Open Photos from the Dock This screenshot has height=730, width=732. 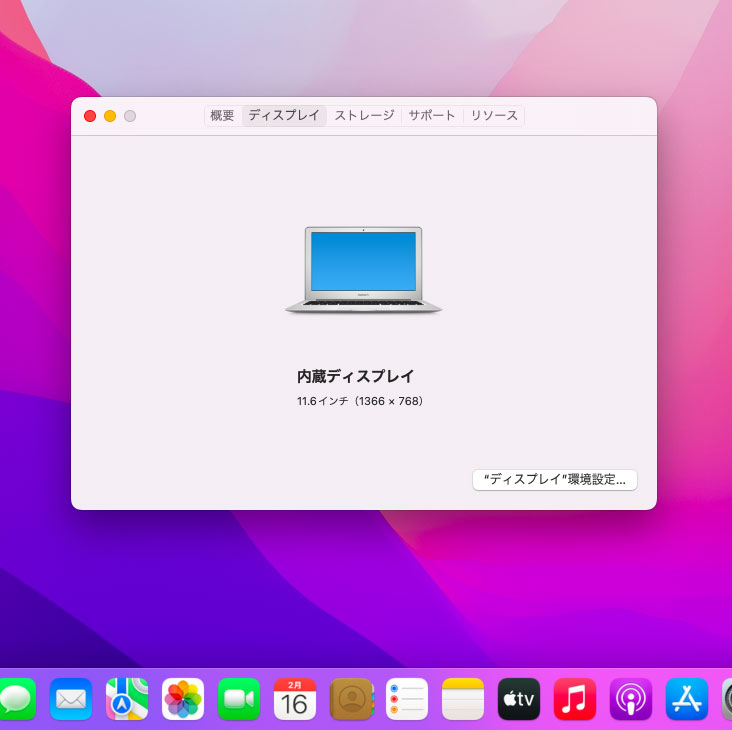[183, 699]
